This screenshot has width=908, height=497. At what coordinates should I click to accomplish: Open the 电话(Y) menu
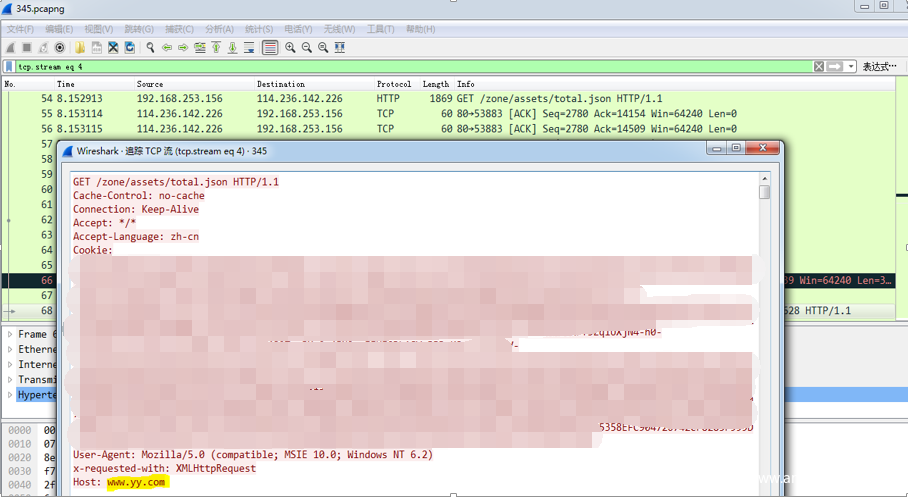[x=298, y=29]
